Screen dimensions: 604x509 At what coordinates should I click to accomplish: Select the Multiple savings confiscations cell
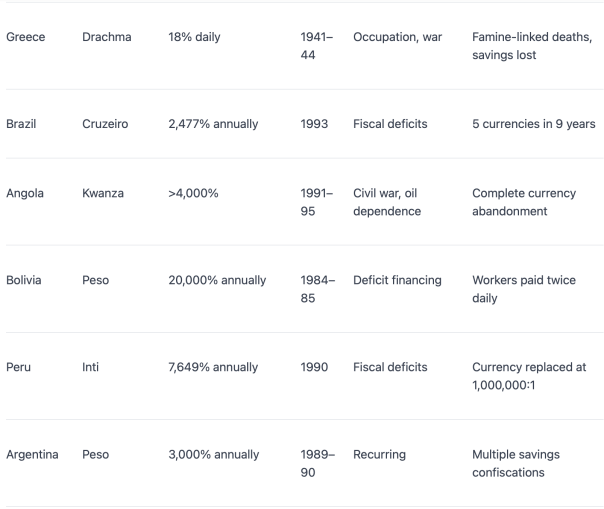coord(516,464)
